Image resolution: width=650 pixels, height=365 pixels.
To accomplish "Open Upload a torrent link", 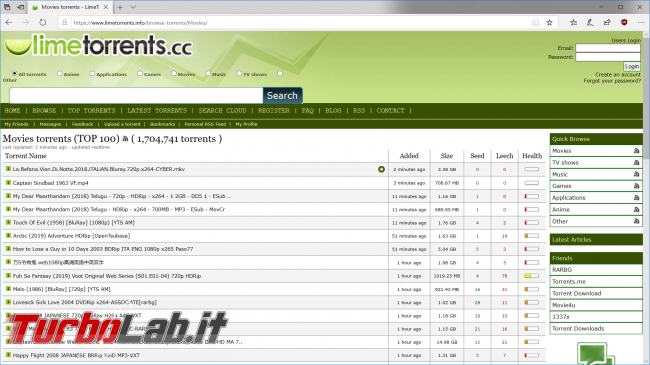I will pos(122,124).
